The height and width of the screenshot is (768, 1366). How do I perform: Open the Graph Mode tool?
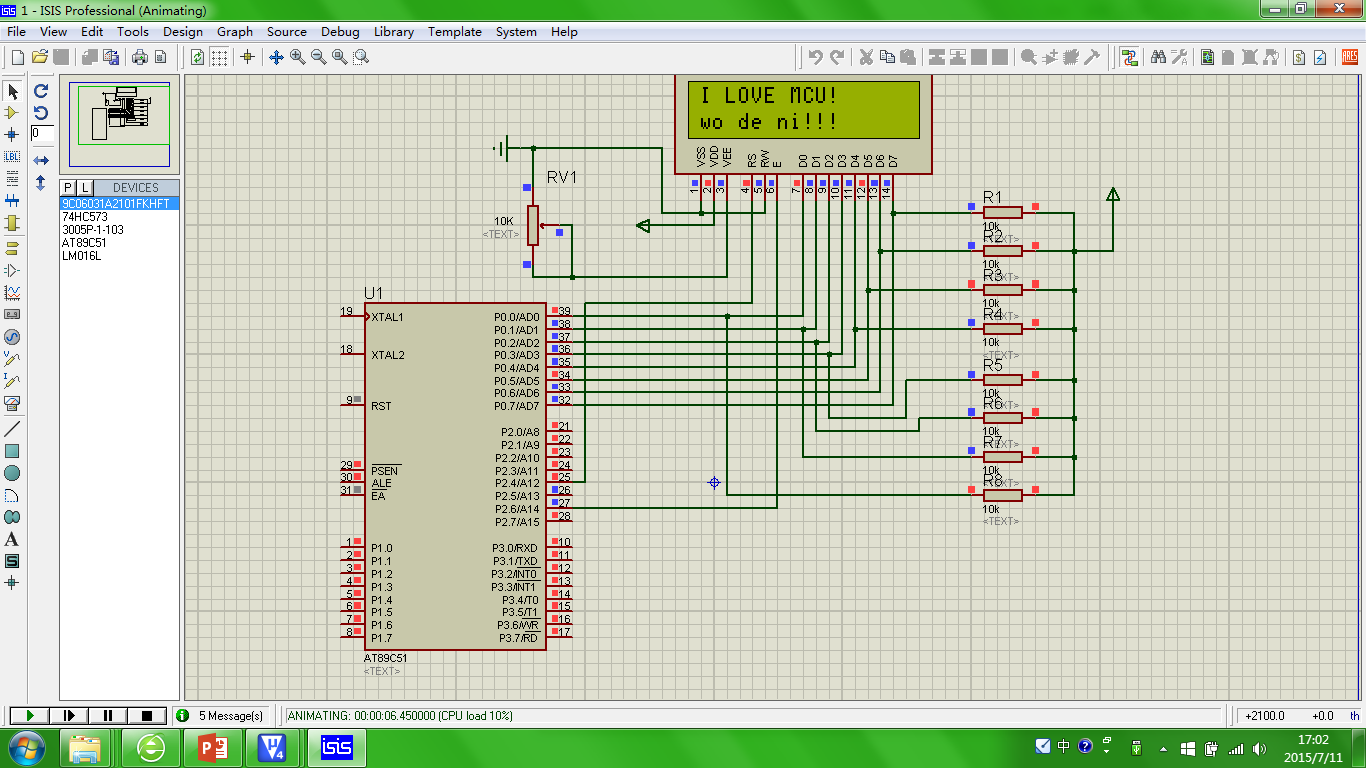click(12, 292)
